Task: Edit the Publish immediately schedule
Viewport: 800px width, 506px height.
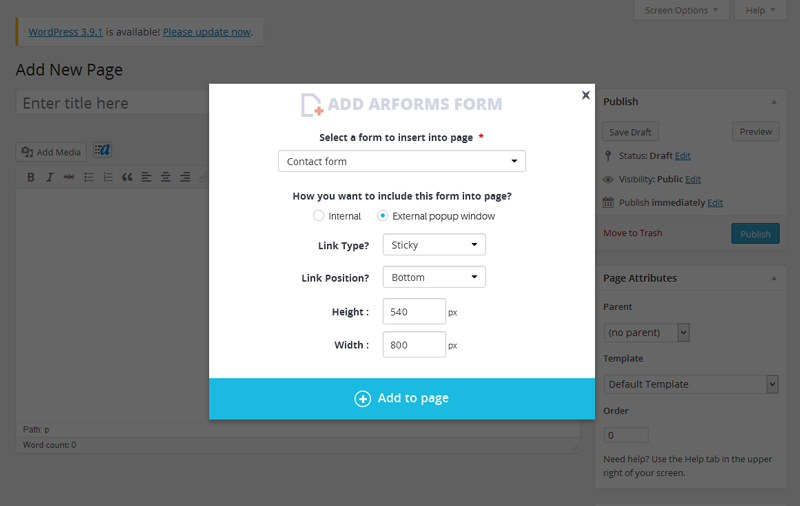Action: pyautogui.click(x=715, y=203)
